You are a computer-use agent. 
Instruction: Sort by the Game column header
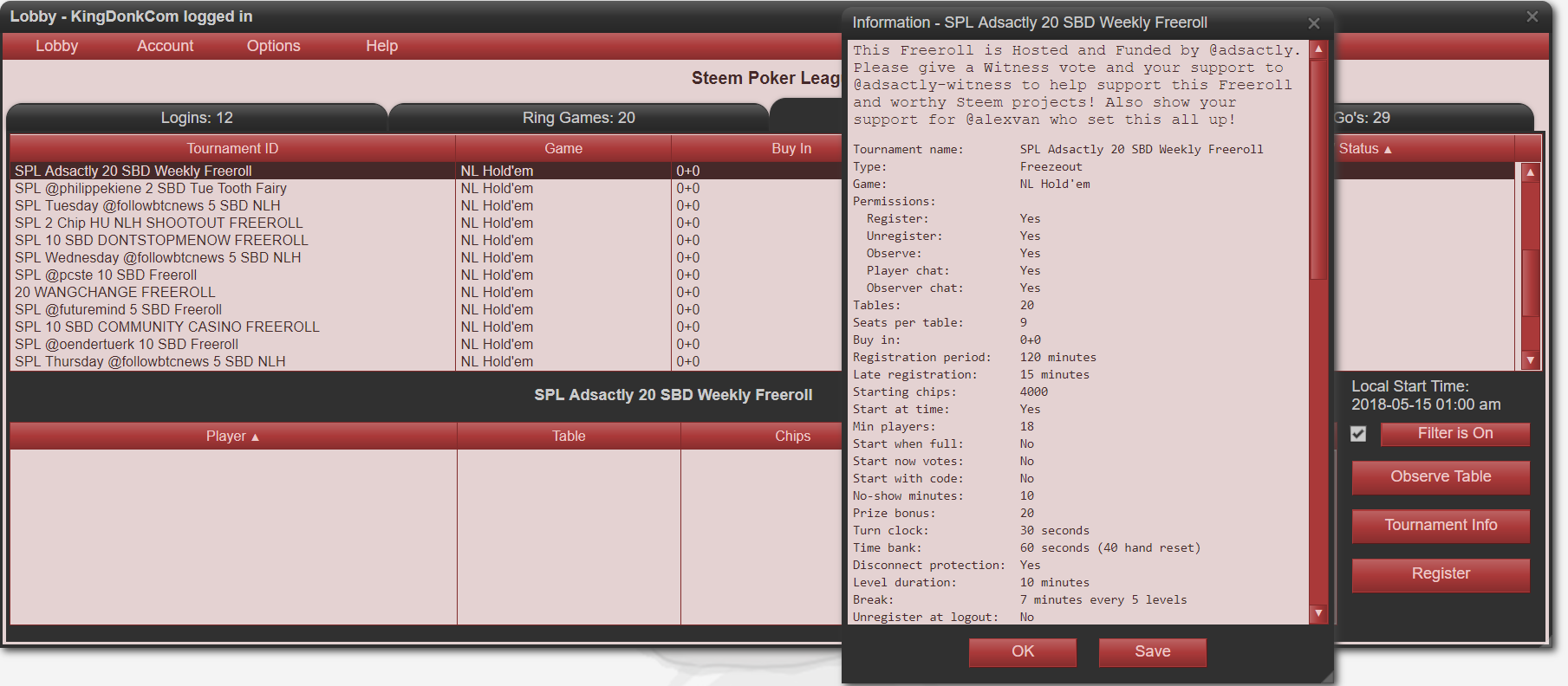563,149
